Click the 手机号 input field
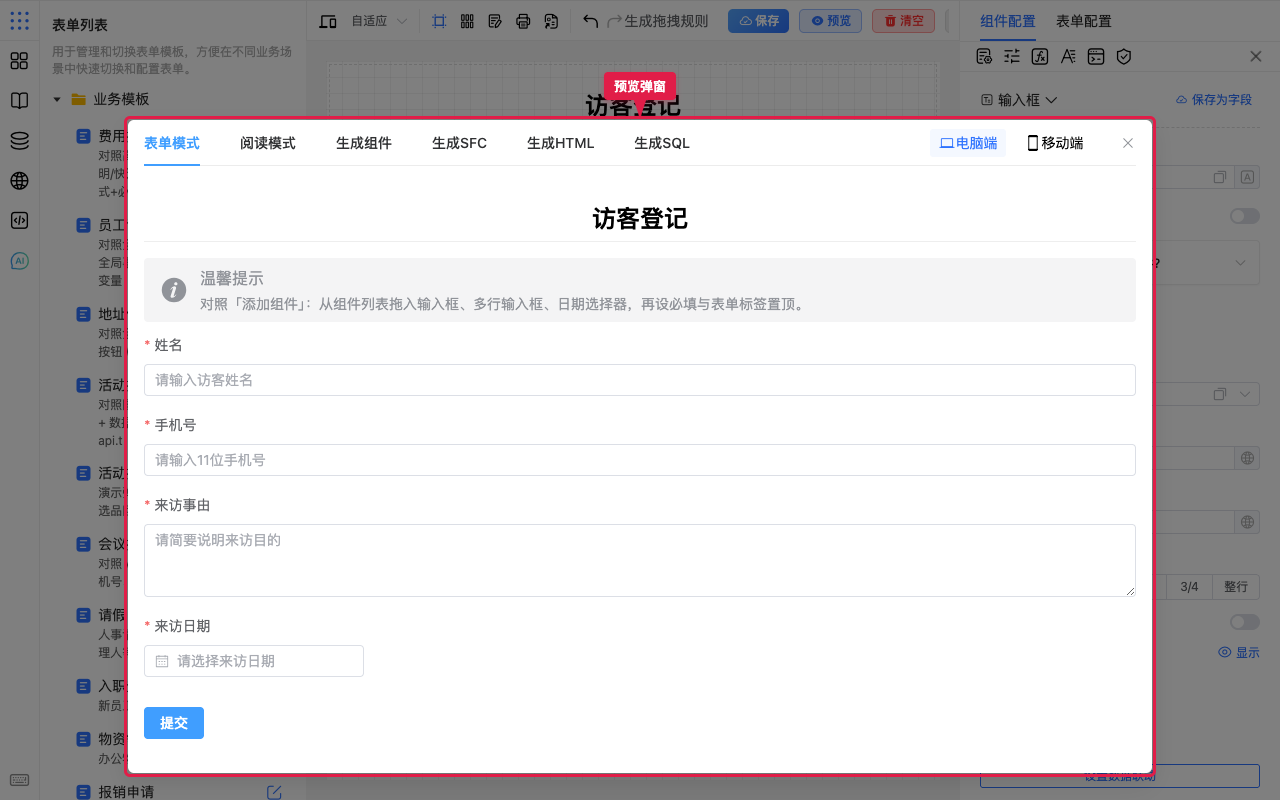 click(x=640, y=460)
